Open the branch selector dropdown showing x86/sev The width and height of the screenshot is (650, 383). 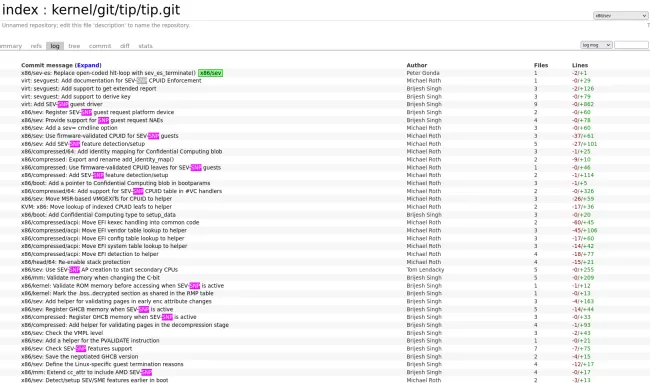click(x=620, y=16)
